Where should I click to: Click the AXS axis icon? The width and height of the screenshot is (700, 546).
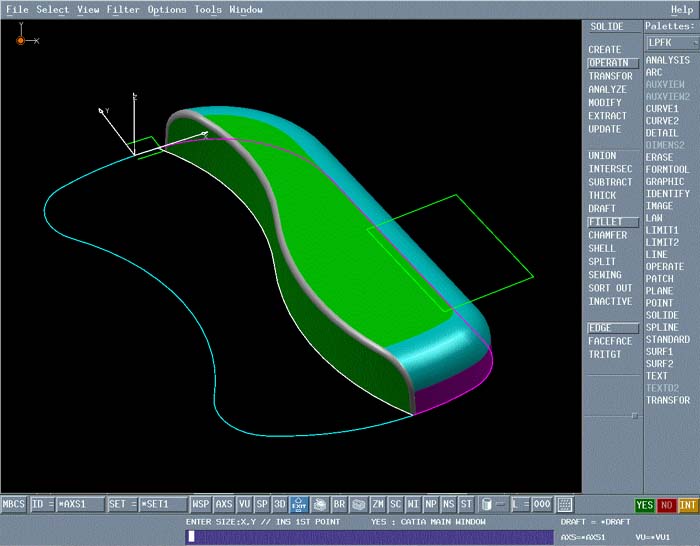coord(224,505)
